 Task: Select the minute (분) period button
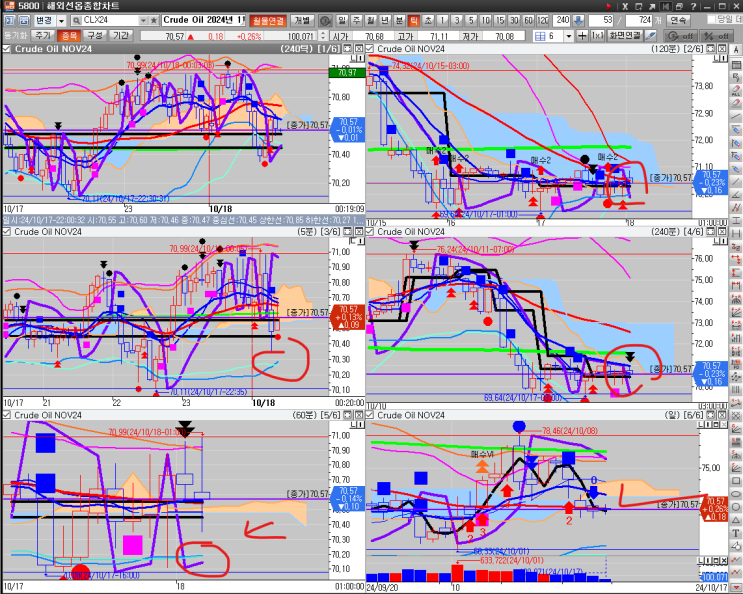click(399, 21)
